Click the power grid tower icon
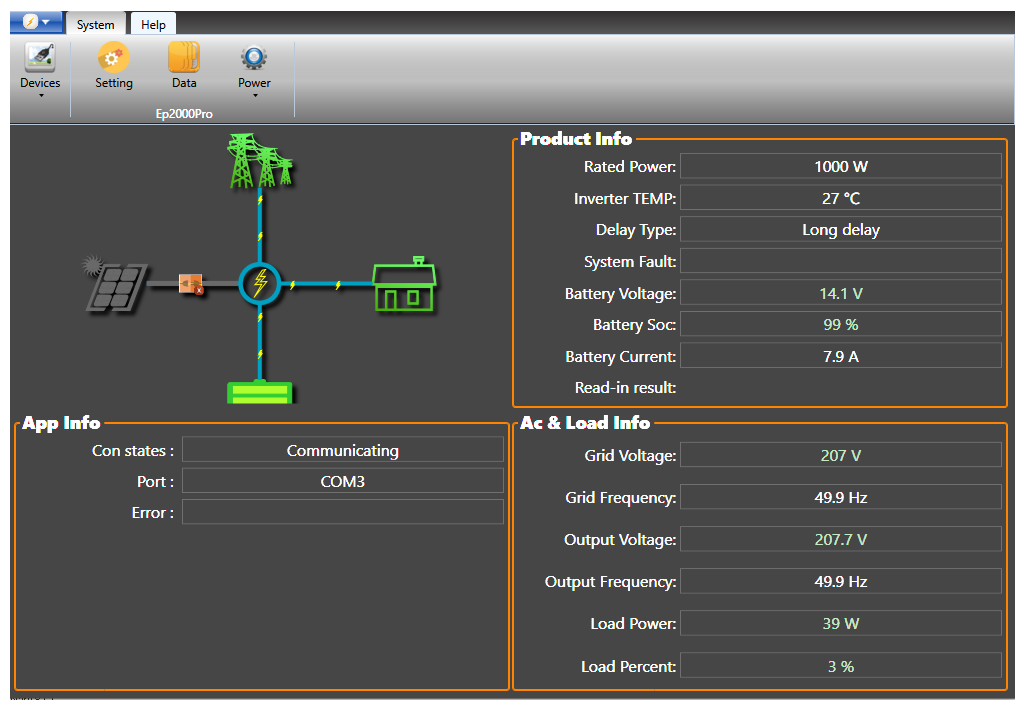 click(x=259, y=161)
